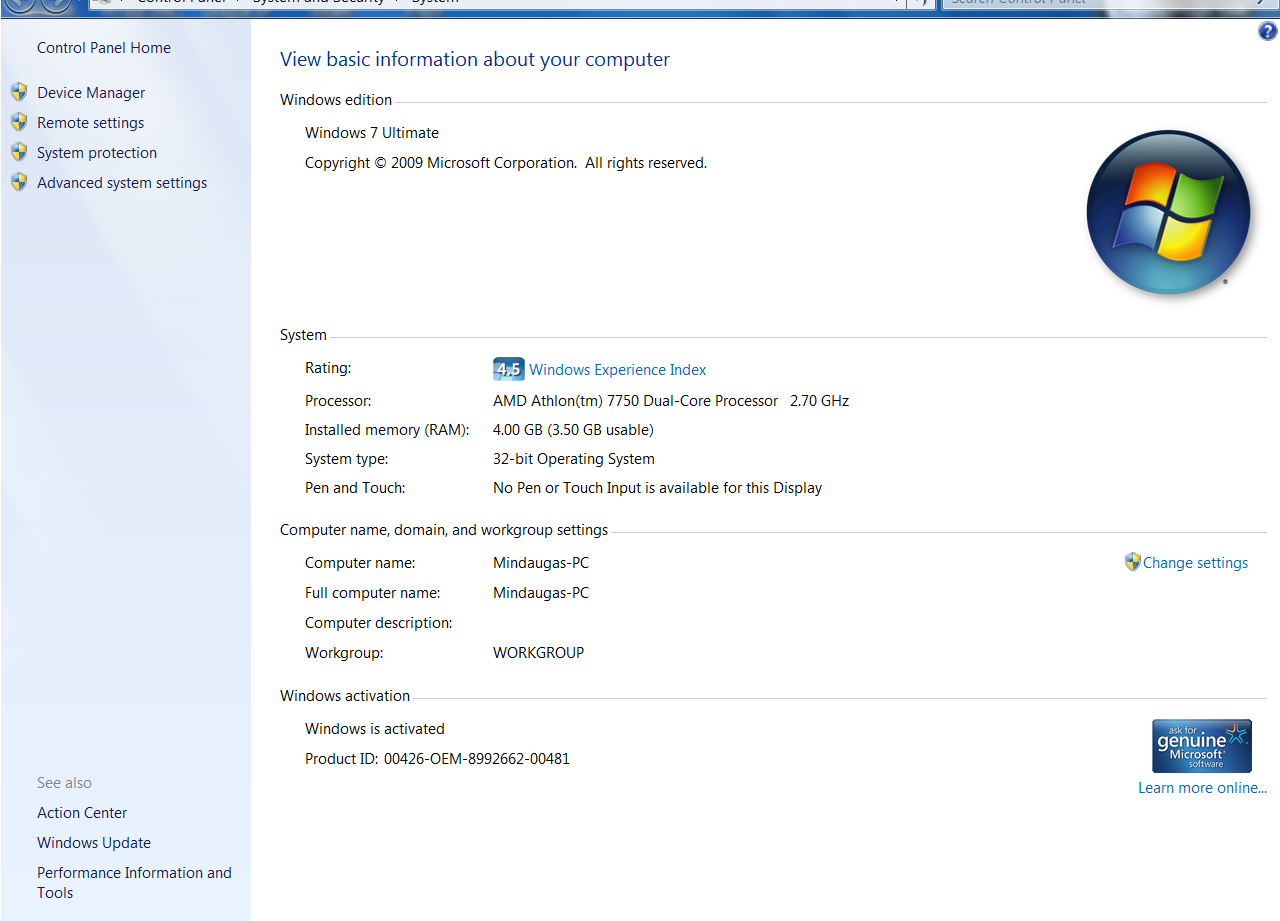1280x921 pixels.
Task: Click the System type label
Action: pos(347,459)
